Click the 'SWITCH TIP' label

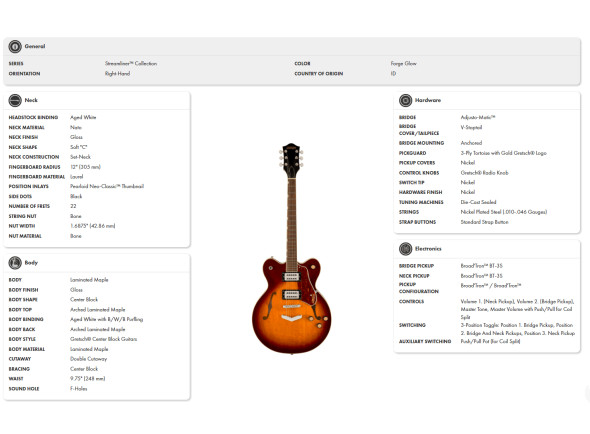coord(412,183)
